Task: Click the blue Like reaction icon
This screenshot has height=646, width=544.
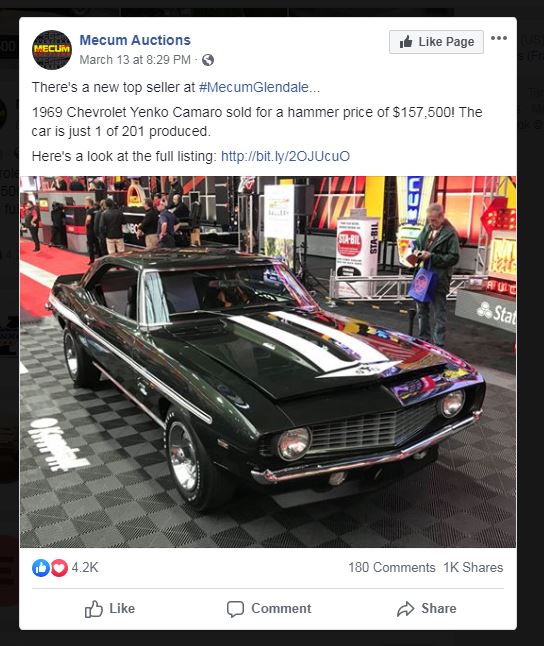Action: coord(40,568)
